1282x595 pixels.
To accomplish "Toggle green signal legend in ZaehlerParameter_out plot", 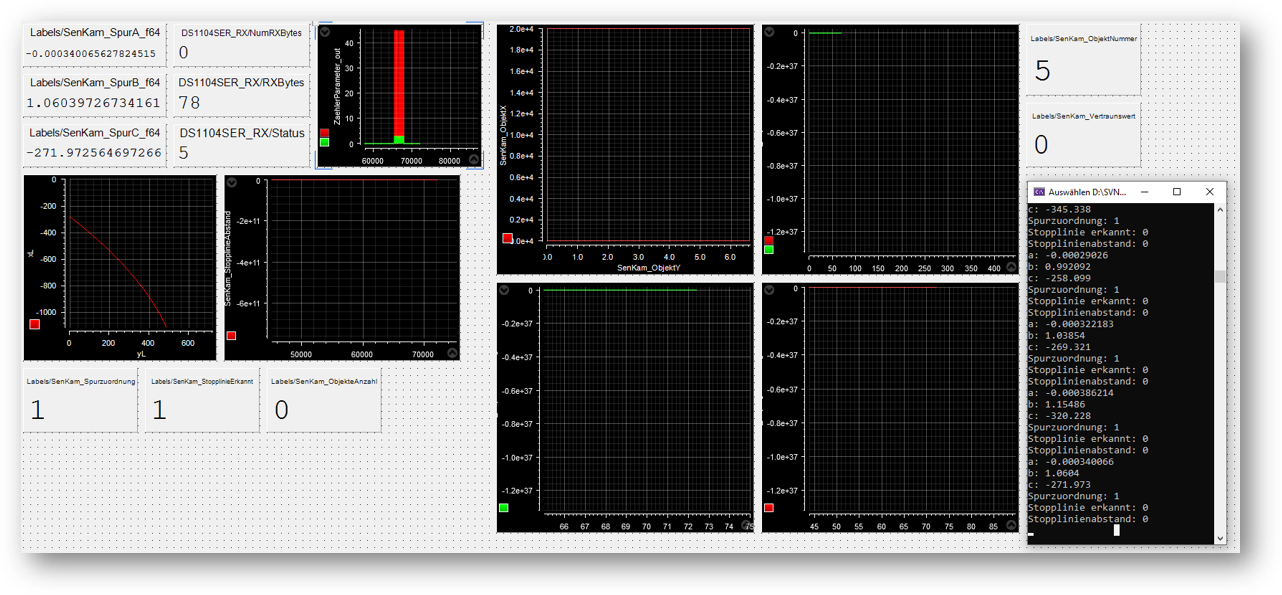I will pos(324,143).
